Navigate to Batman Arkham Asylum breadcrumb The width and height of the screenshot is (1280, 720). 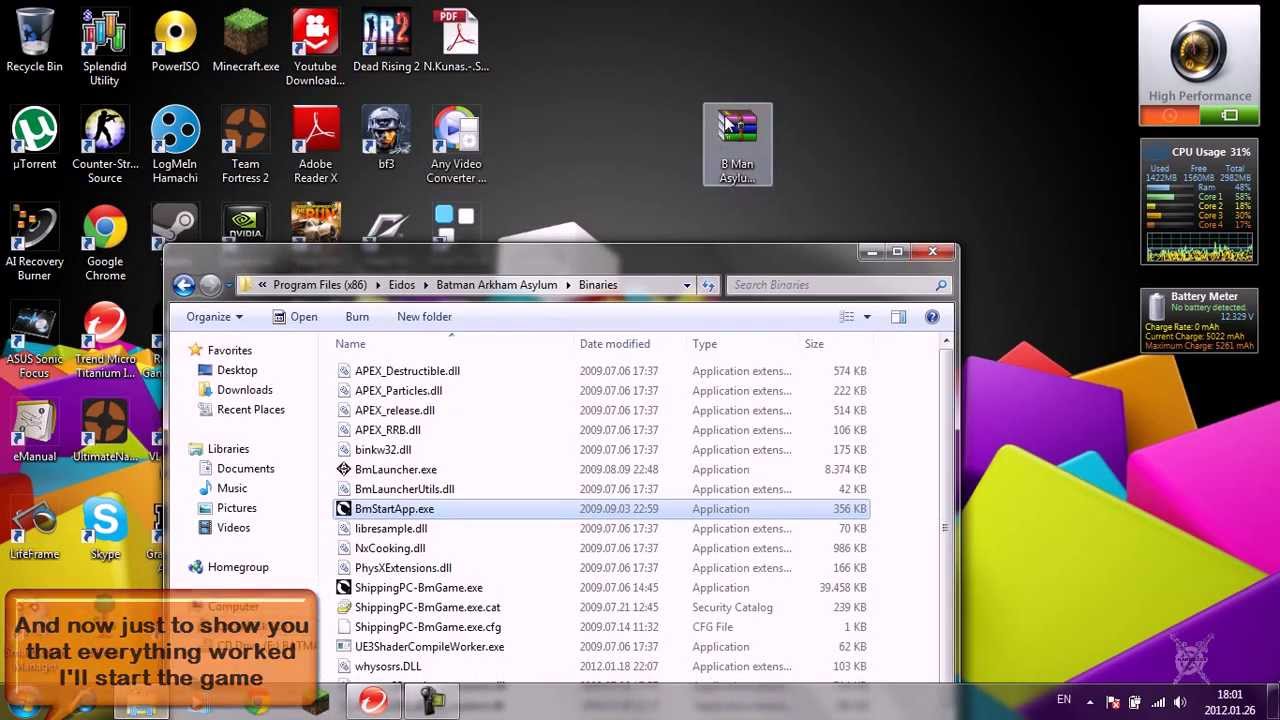pyautogui.click(x=496, y=285)
